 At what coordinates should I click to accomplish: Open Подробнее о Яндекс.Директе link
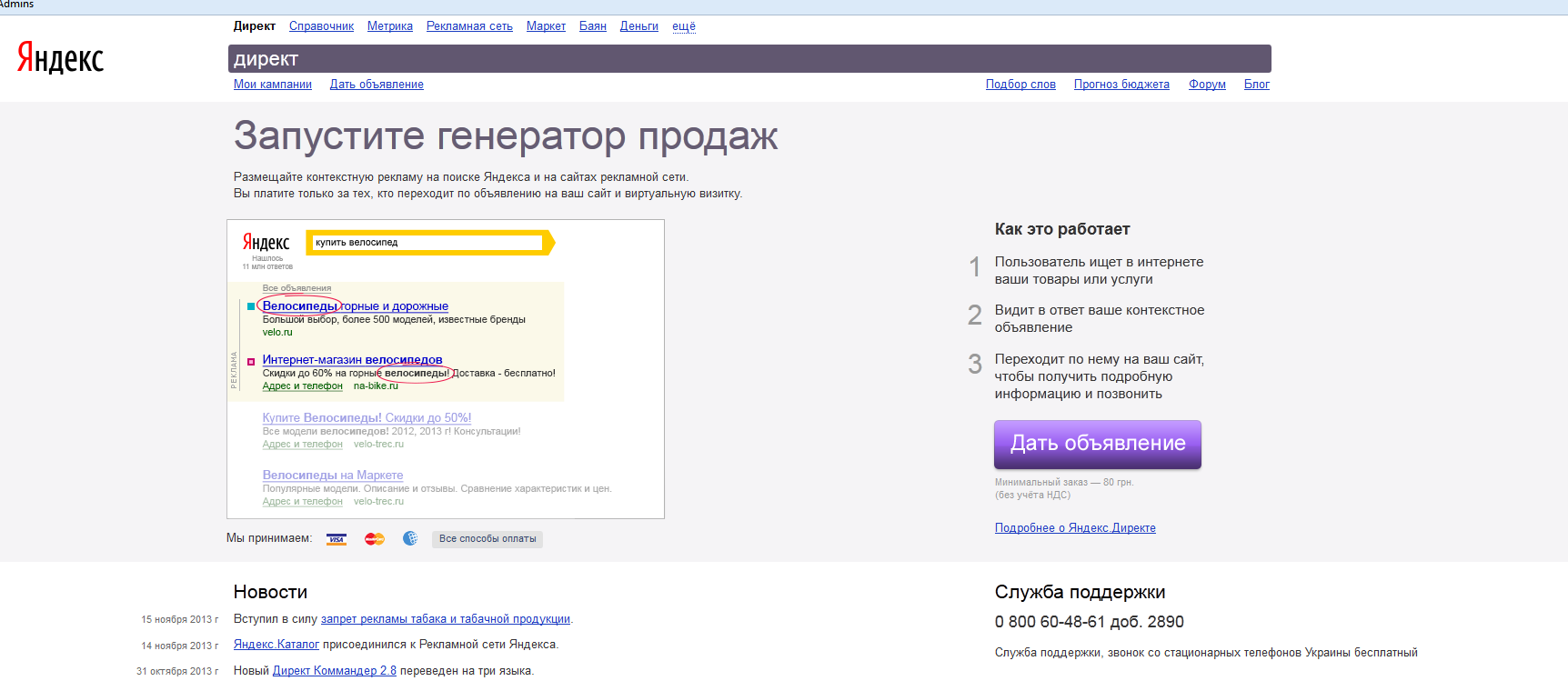click(x=1075, y=528)
